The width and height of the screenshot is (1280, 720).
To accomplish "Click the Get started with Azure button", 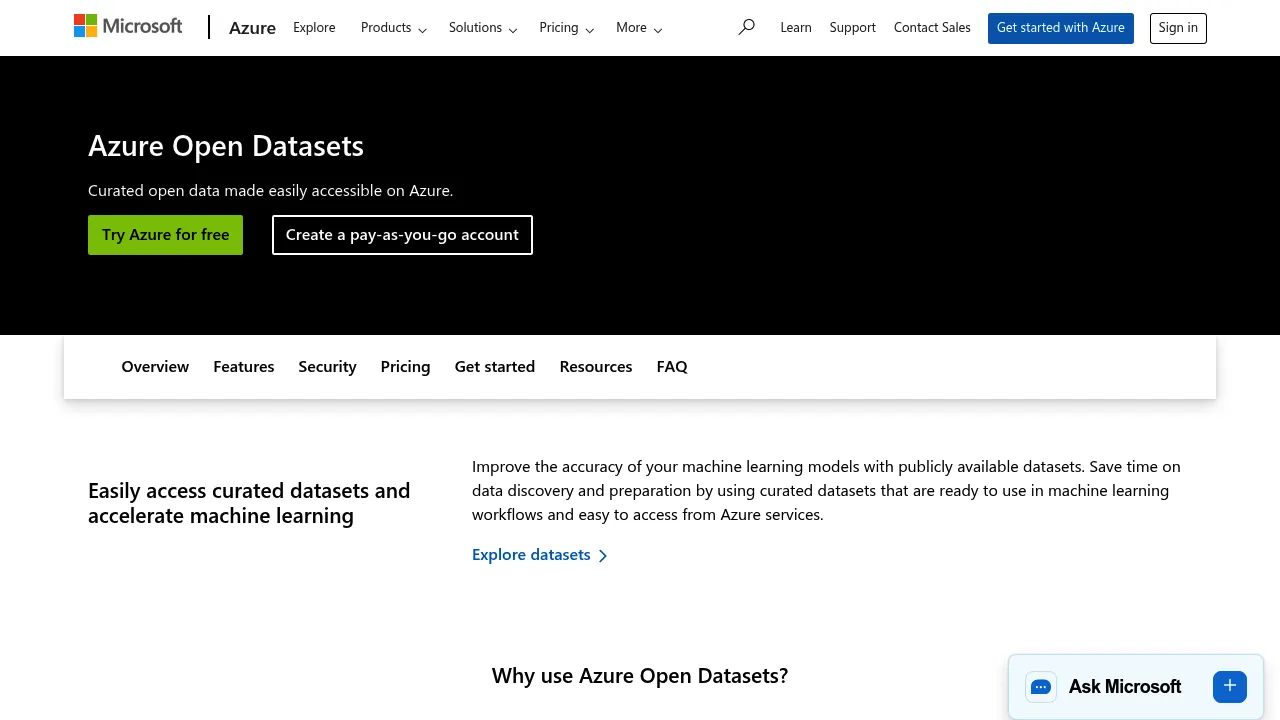I will 1061,28.
